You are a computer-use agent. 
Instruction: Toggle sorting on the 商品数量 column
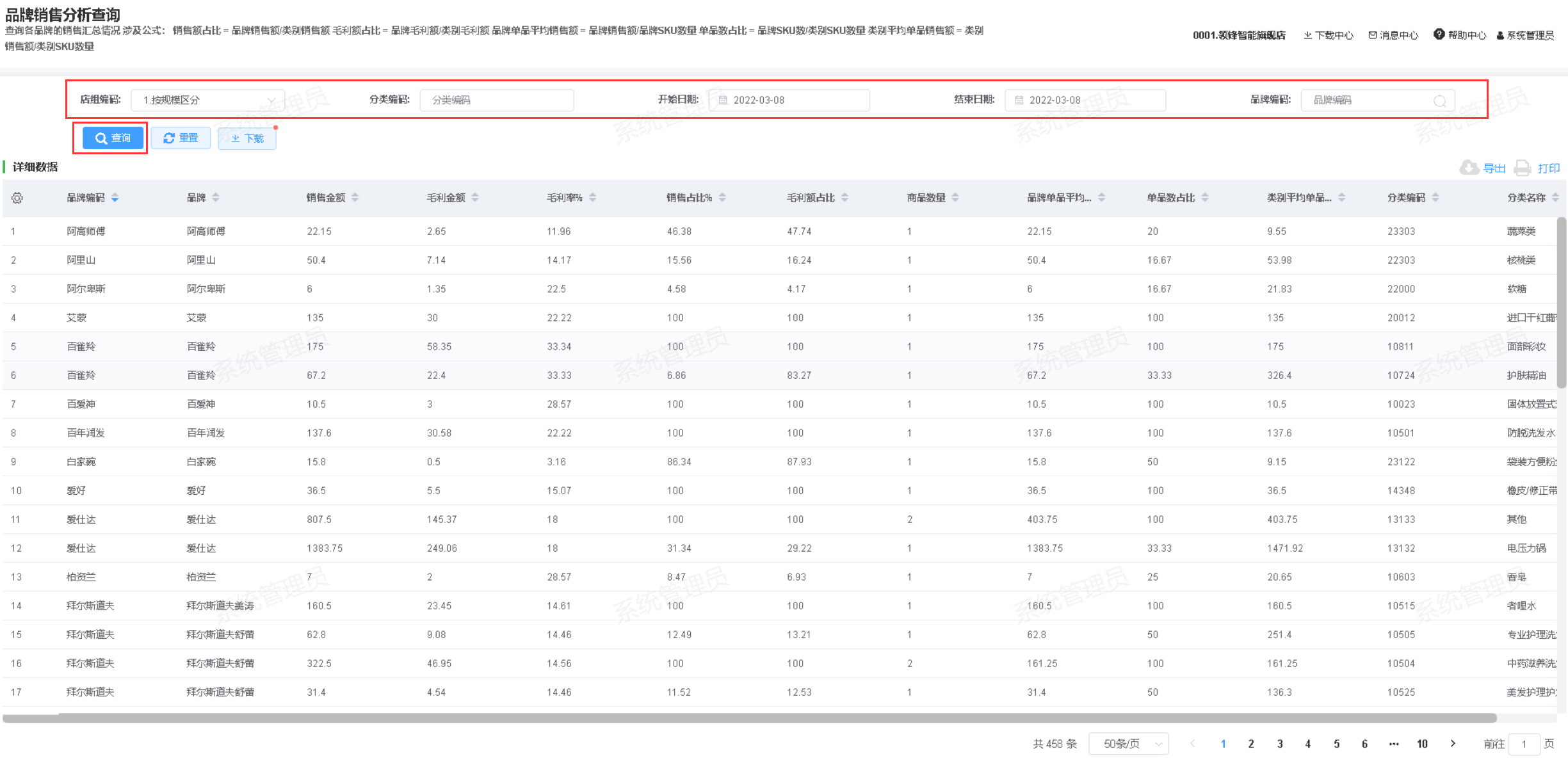tap(955, 198)
